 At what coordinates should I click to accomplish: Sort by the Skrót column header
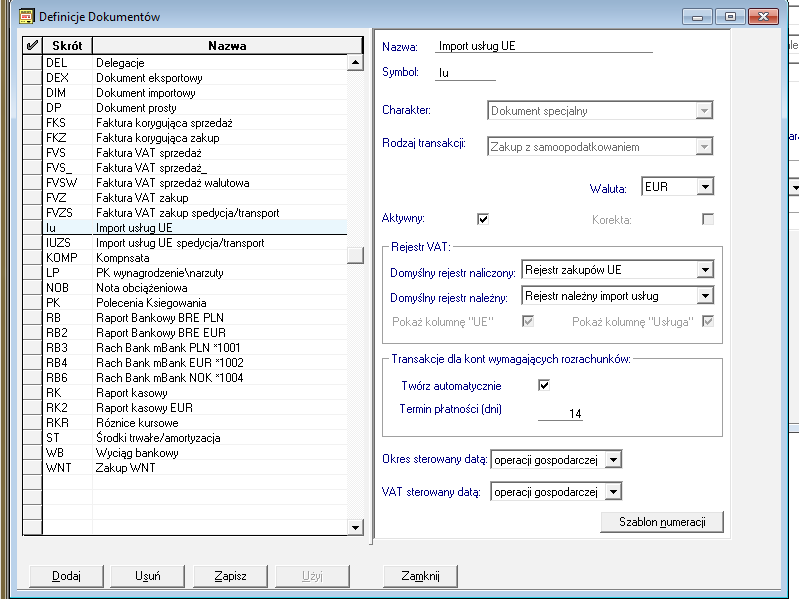67,45
